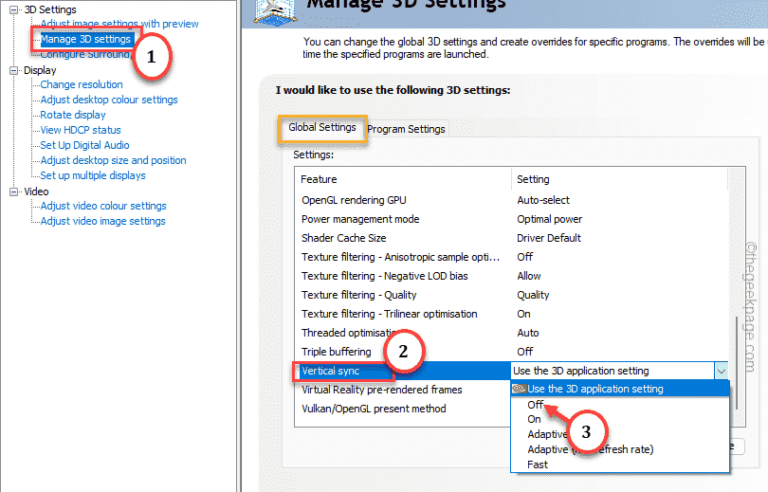This screenshot has height=492, width=768.
Task: Click the Allow setting value
Action: click(x=529, y=276)
